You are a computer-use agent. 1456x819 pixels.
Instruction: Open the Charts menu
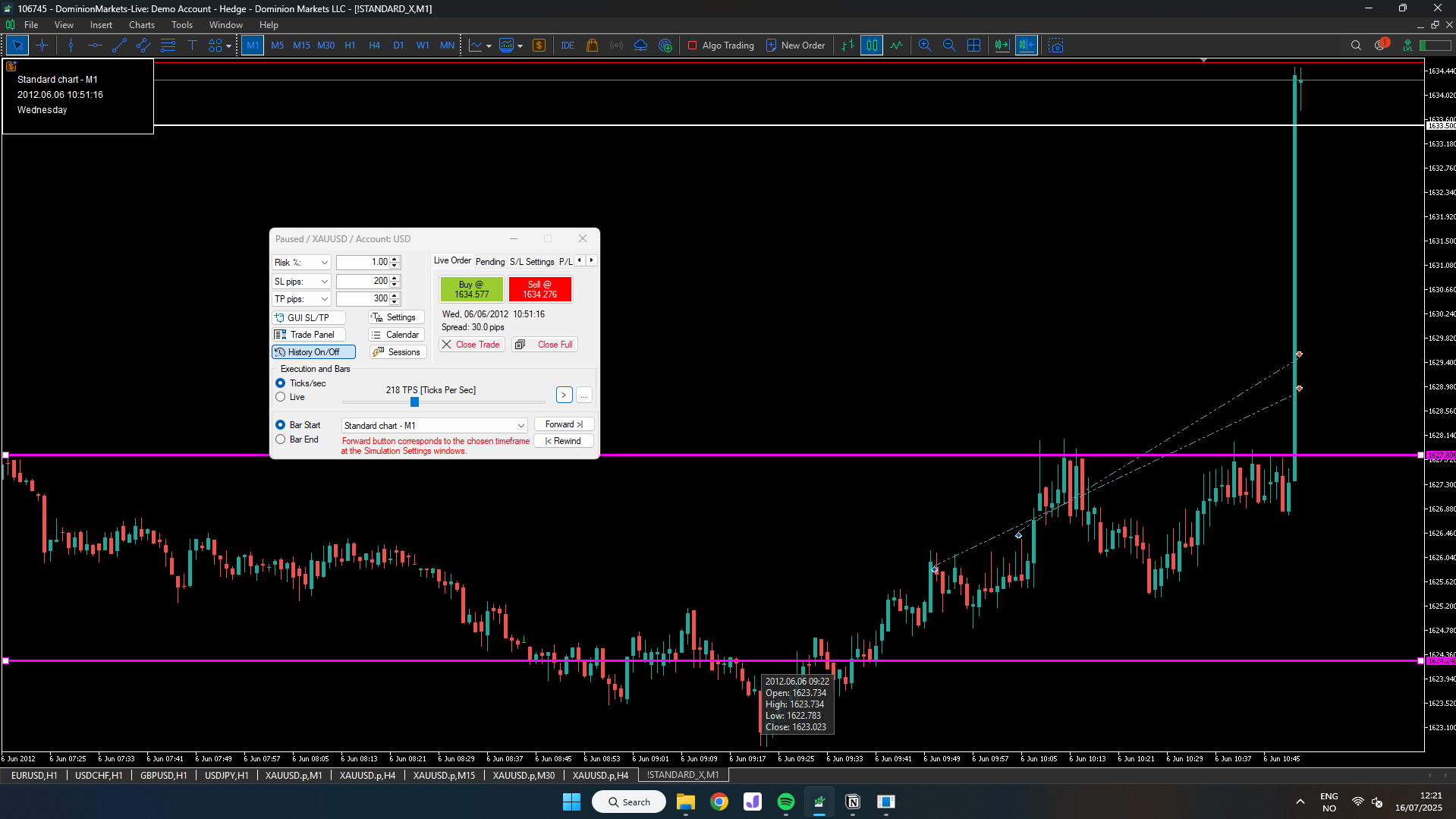tap(142, 25)
